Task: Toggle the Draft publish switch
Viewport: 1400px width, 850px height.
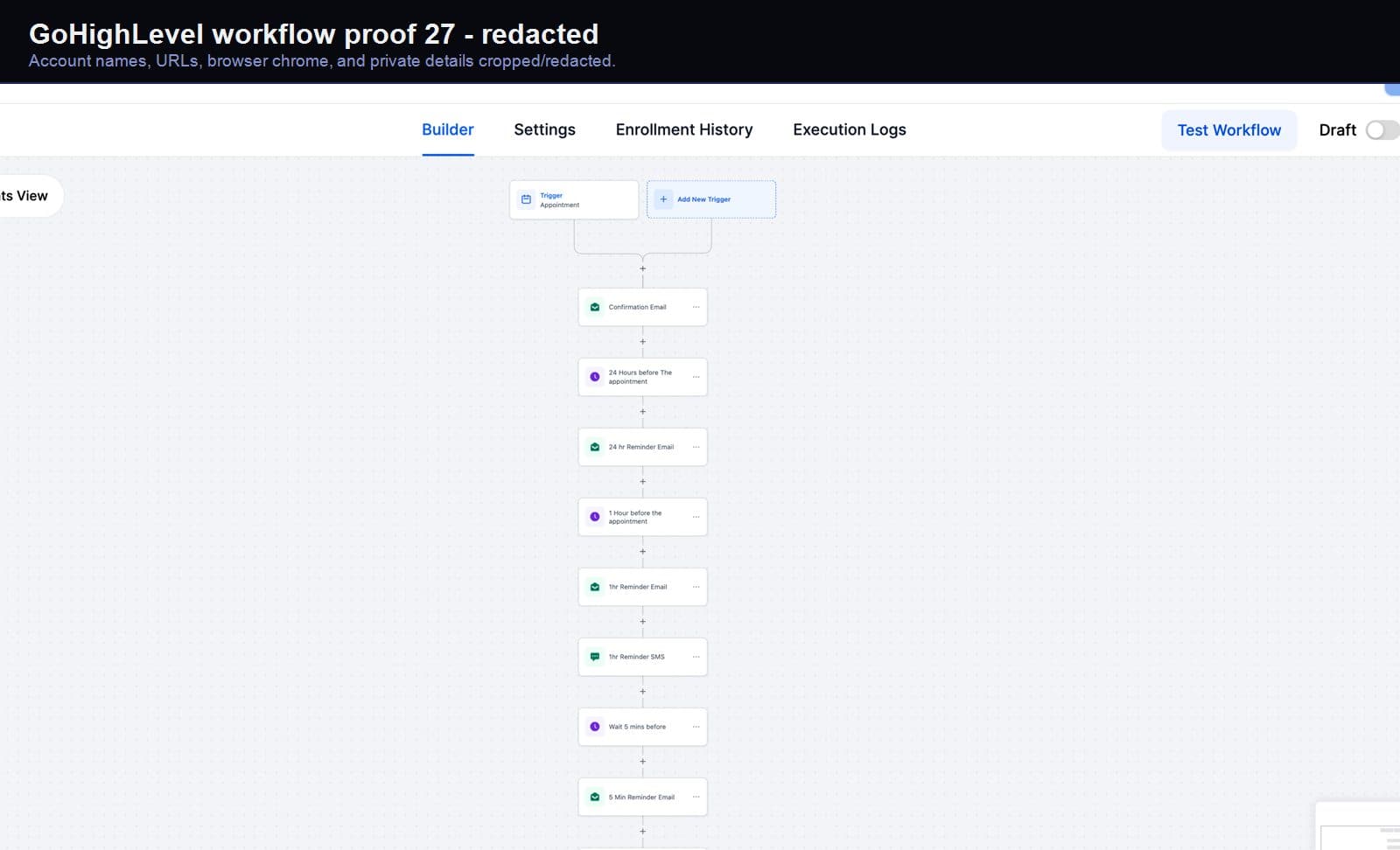Action: click(1382, 130)
